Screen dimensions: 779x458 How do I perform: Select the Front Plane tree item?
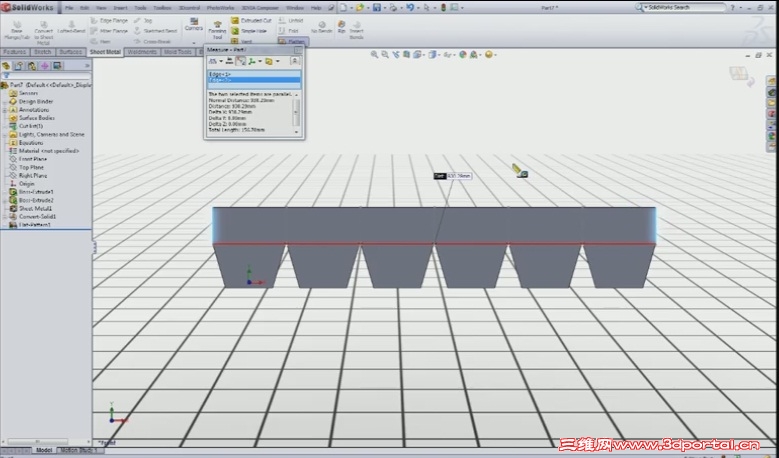[33, 159]
